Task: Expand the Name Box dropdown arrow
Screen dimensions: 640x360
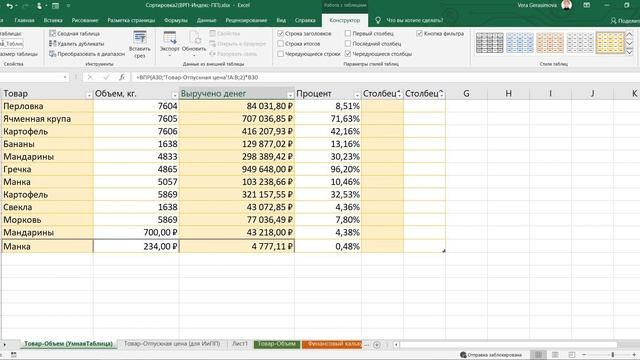Action: (x=65, y=77)
